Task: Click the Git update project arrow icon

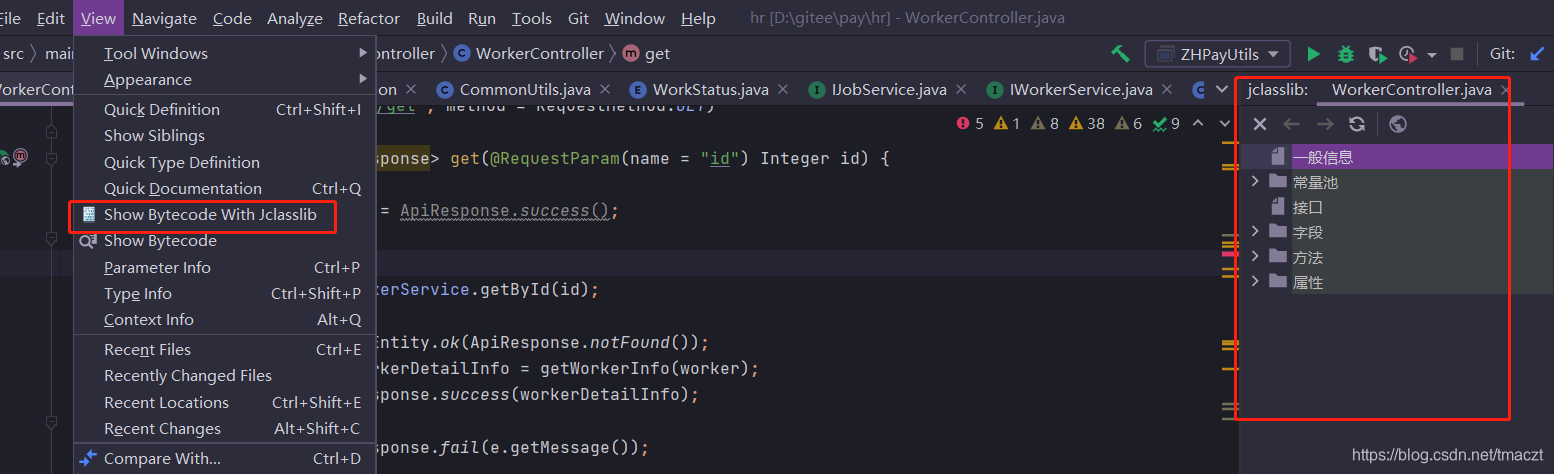Action: point(1535,54)
